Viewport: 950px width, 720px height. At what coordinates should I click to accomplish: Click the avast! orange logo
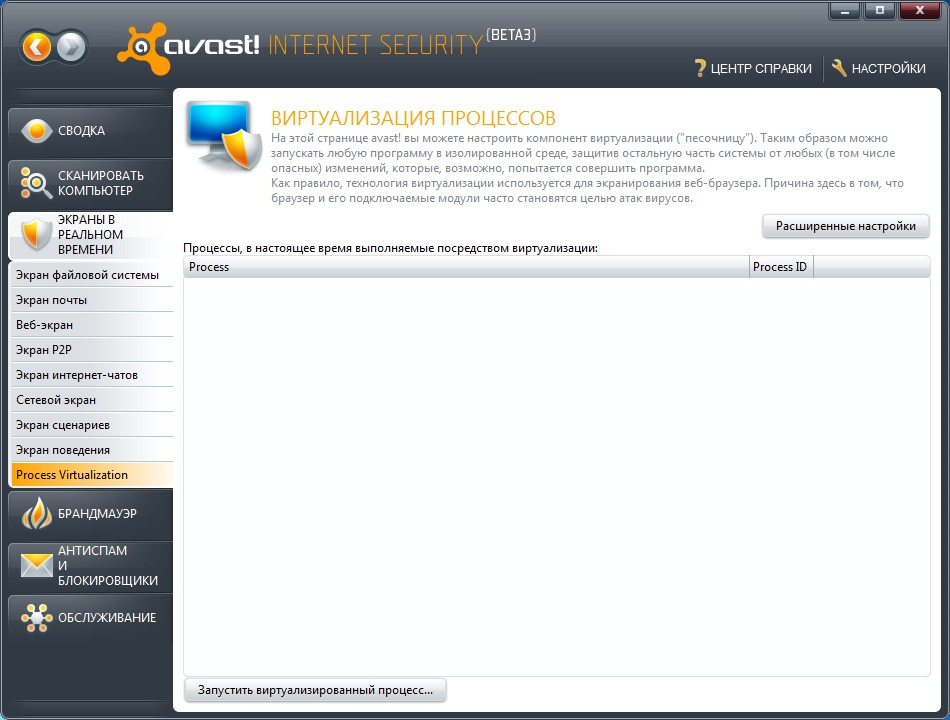click(144, 48)
